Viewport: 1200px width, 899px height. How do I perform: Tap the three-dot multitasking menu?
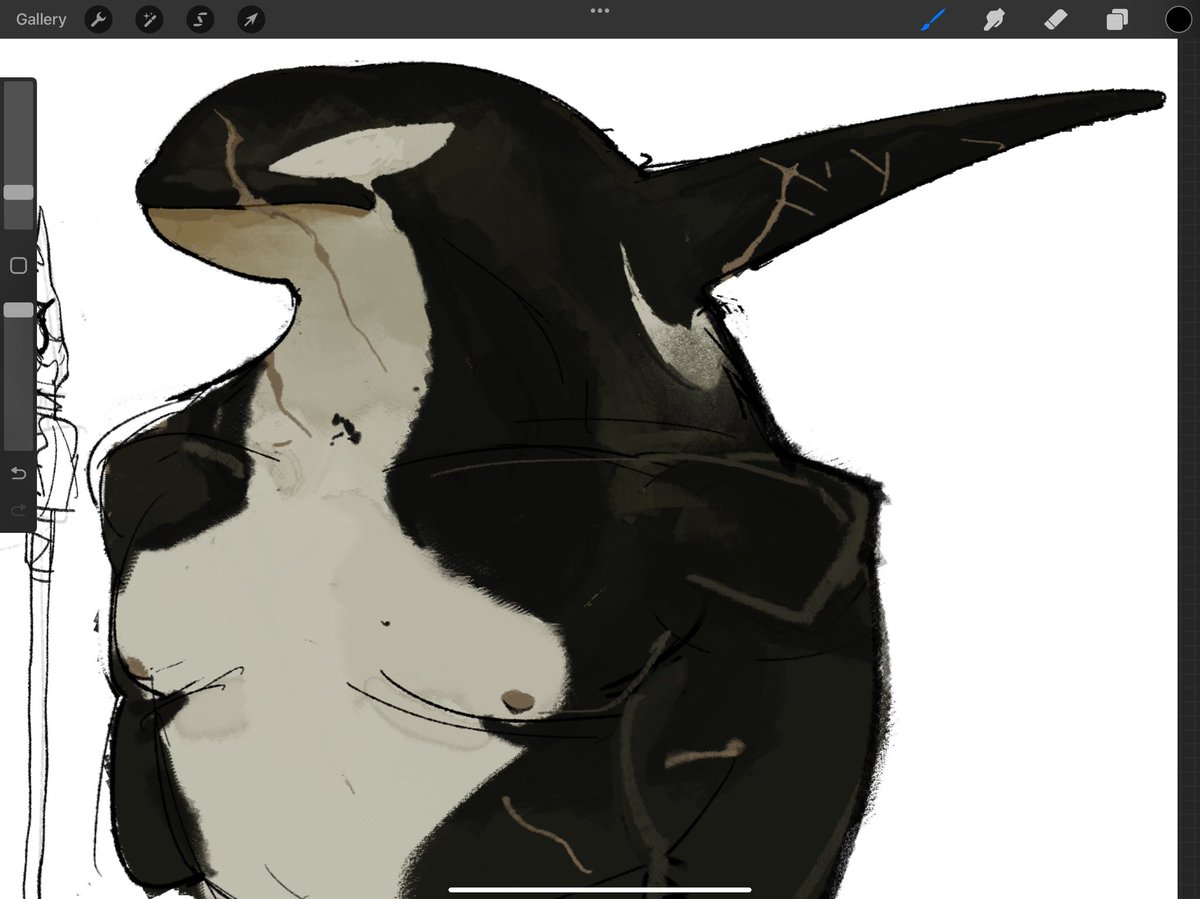[x=600, y=11]
